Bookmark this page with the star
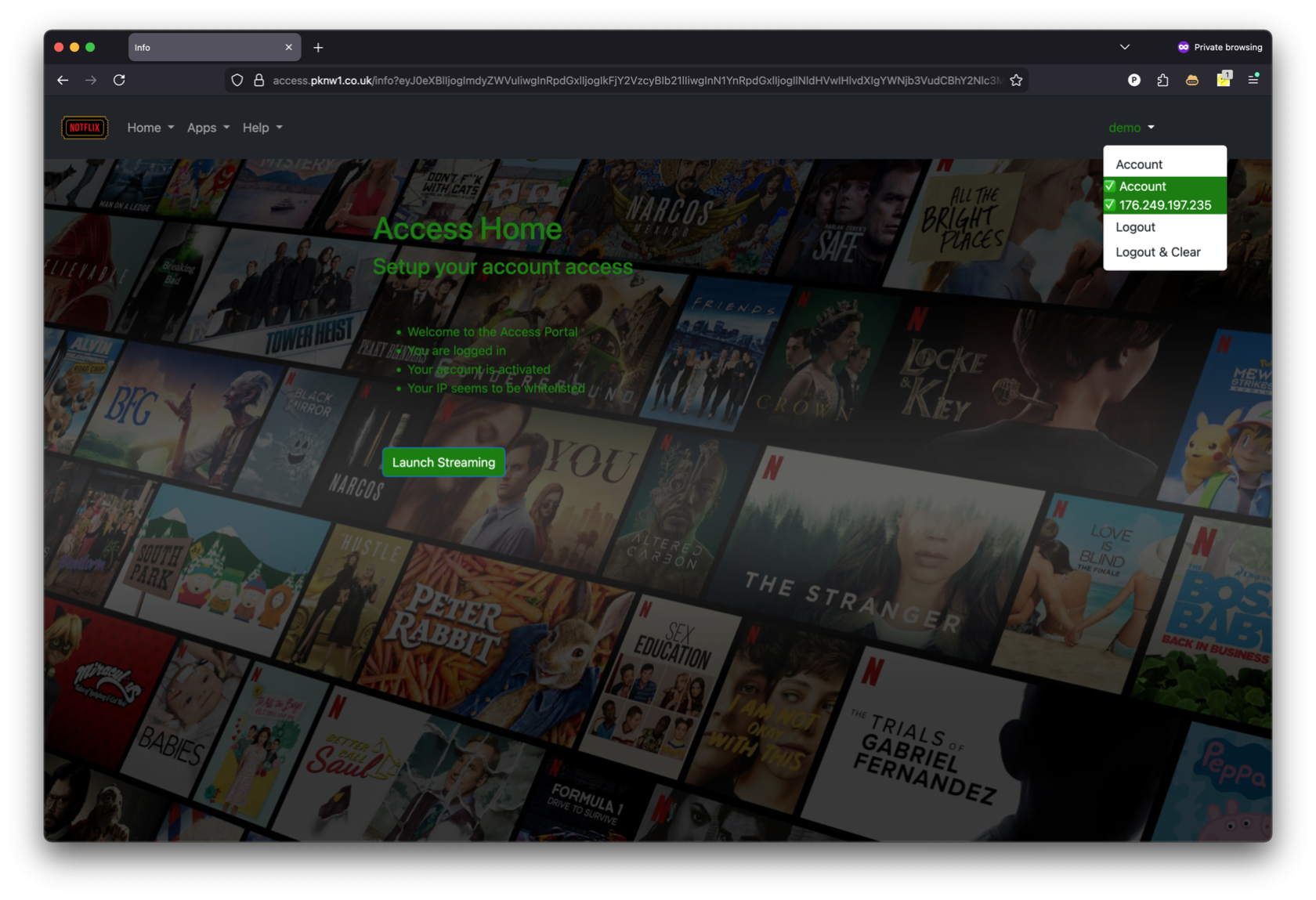 1016,80
